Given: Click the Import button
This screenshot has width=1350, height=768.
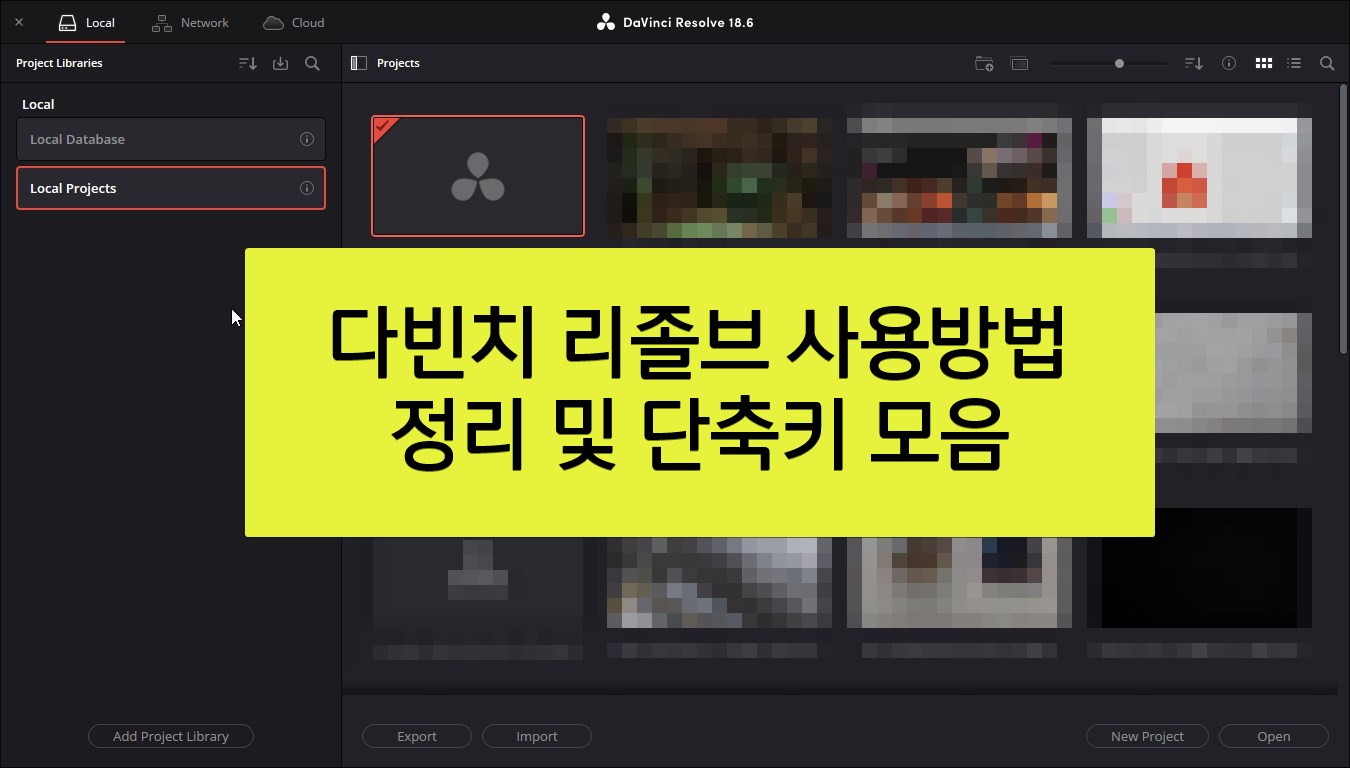Looking at the screenshot, I should tap(537, 736).
